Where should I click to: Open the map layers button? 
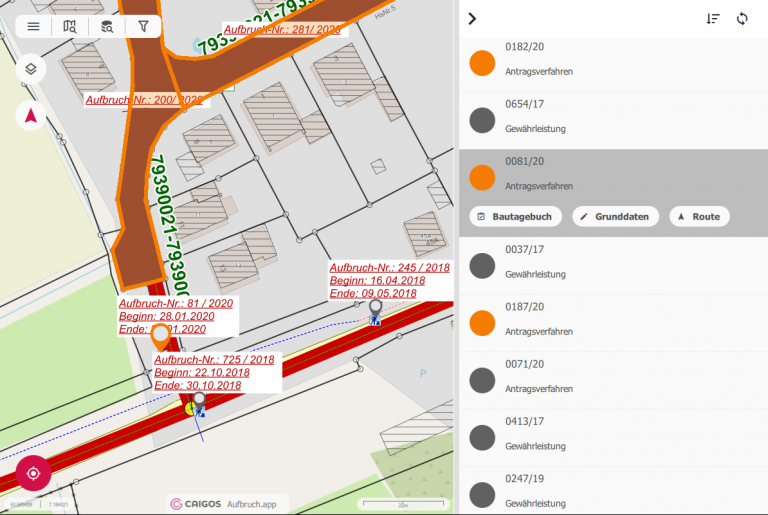pos(31,69)
